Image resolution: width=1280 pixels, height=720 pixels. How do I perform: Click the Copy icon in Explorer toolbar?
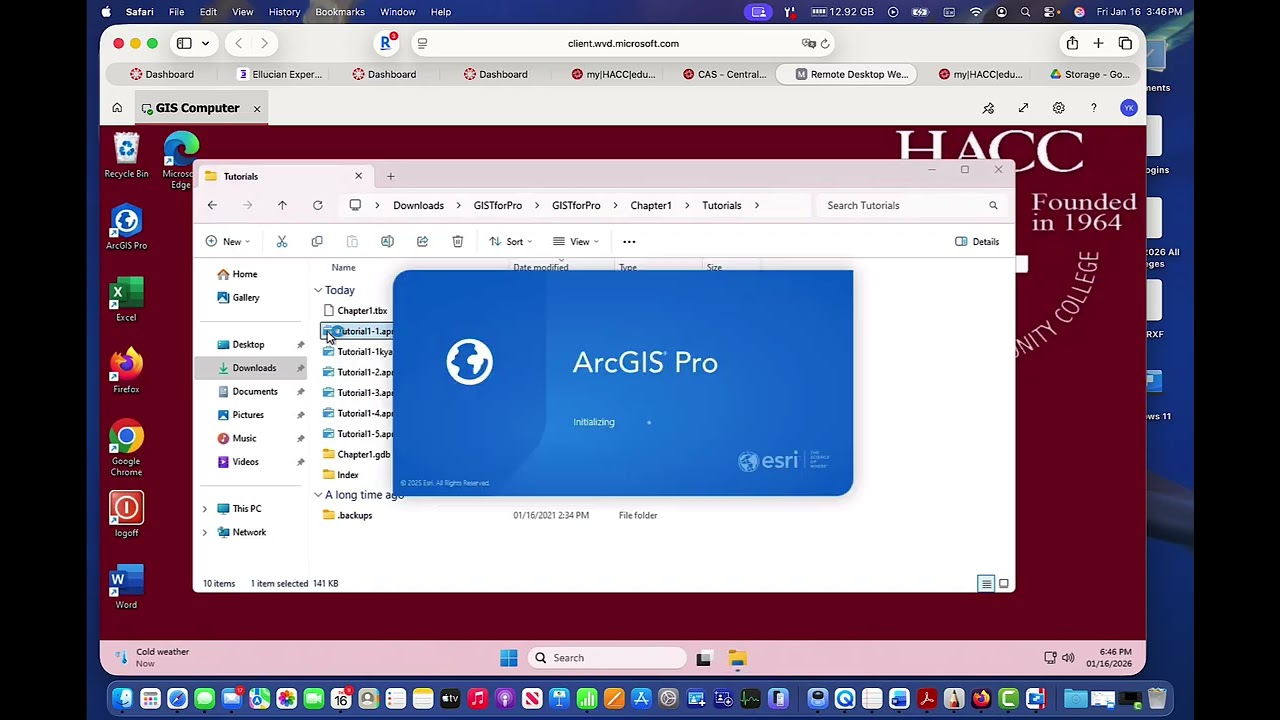[x=317, y=241]
